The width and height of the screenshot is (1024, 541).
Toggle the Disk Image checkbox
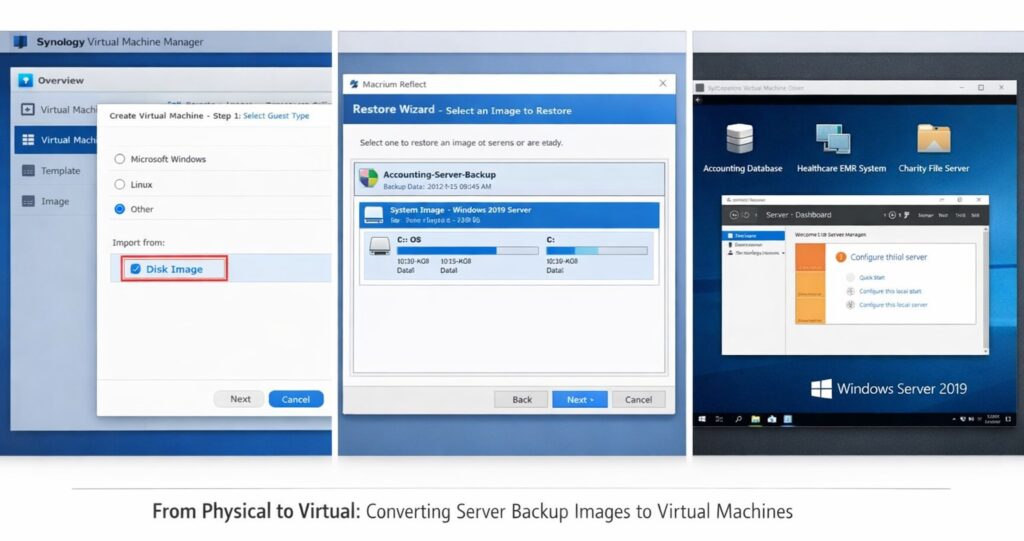135,269
